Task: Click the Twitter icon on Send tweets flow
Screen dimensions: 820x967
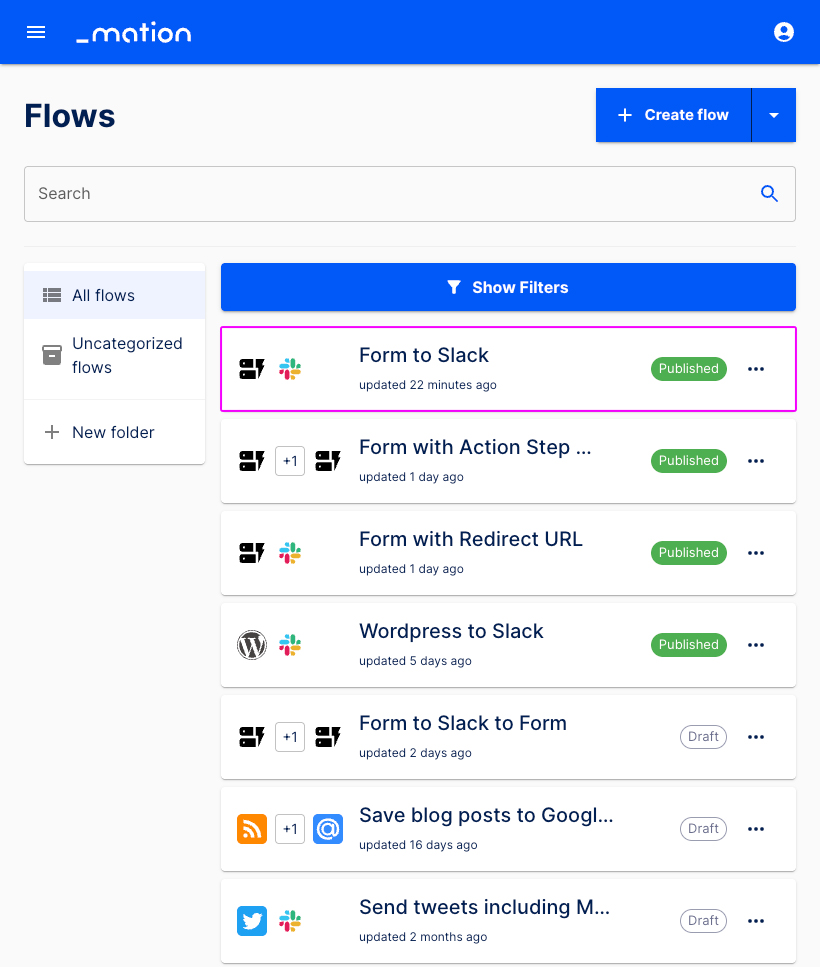Action: (x=252, y=921)
